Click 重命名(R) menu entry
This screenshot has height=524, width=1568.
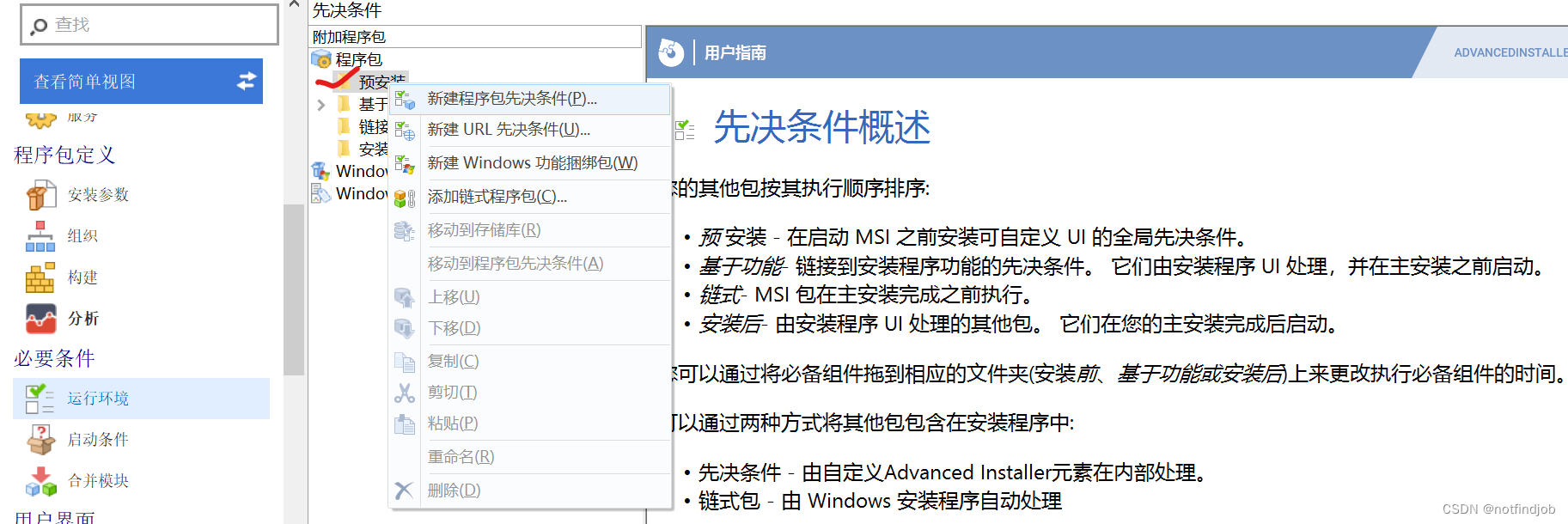(530, 457)
